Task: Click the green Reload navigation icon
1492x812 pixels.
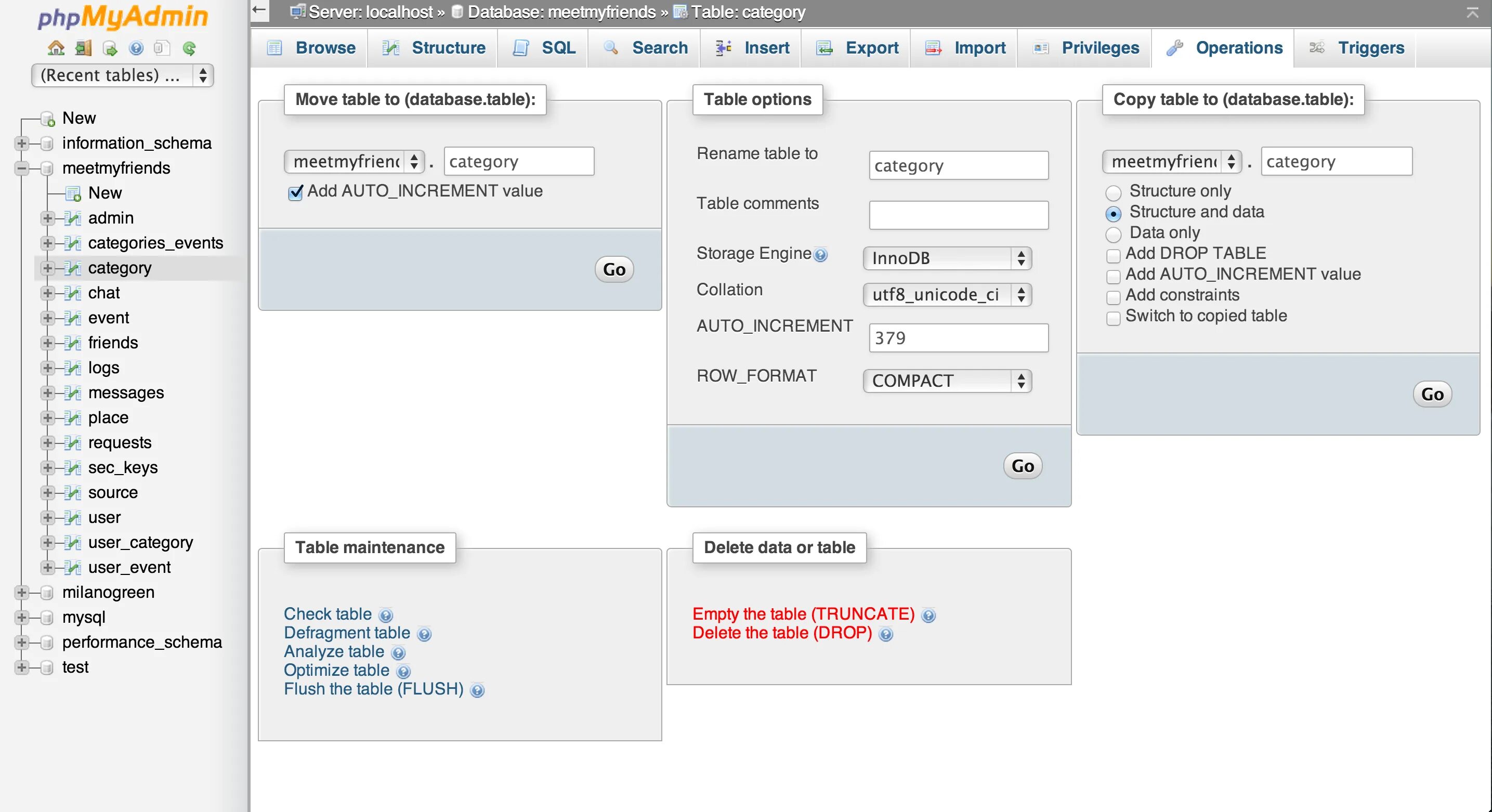Action: coord(189,48)
